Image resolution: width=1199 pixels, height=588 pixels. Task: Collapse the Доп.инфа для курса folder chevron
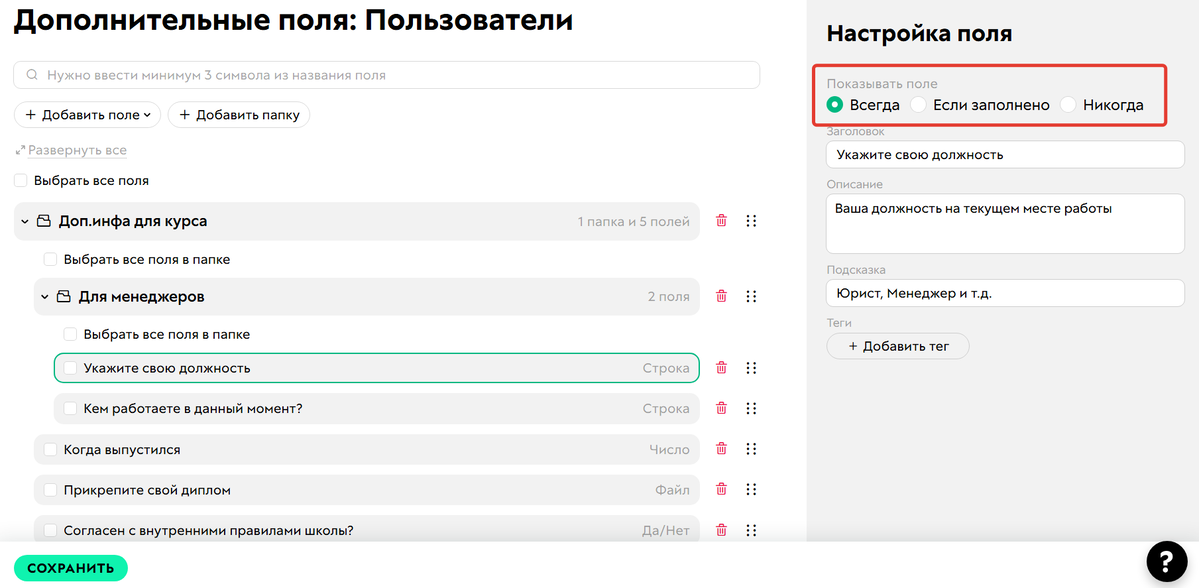(24, 221)
